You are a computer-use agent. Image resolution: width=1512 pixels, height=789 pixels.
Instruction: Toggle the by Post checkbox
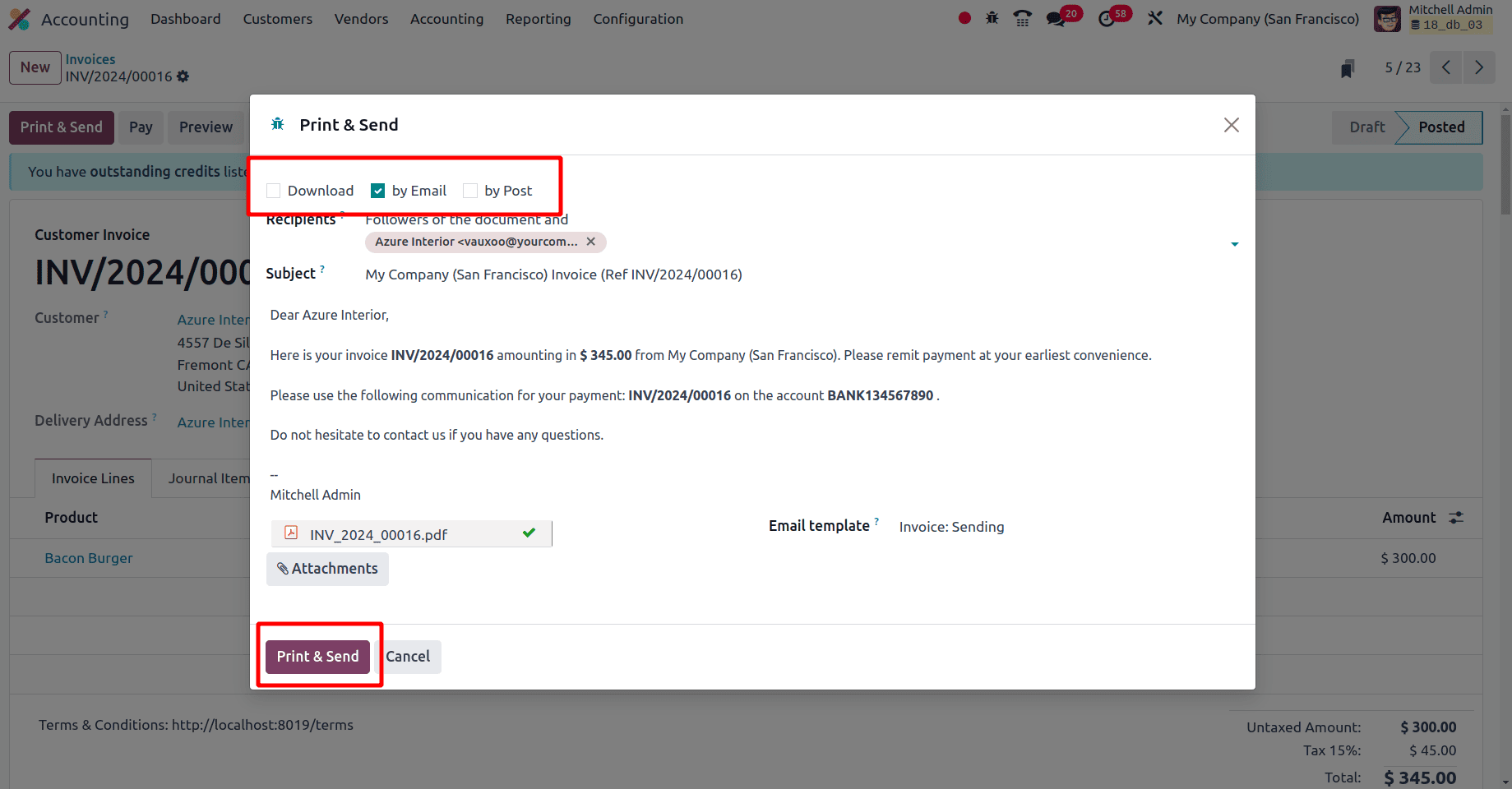(470, 191)
